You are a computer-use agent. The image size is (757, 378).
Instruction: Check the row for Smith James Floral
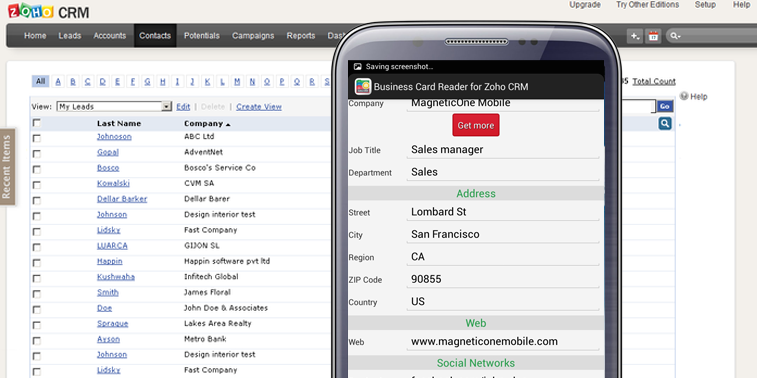tap(37, 294)
